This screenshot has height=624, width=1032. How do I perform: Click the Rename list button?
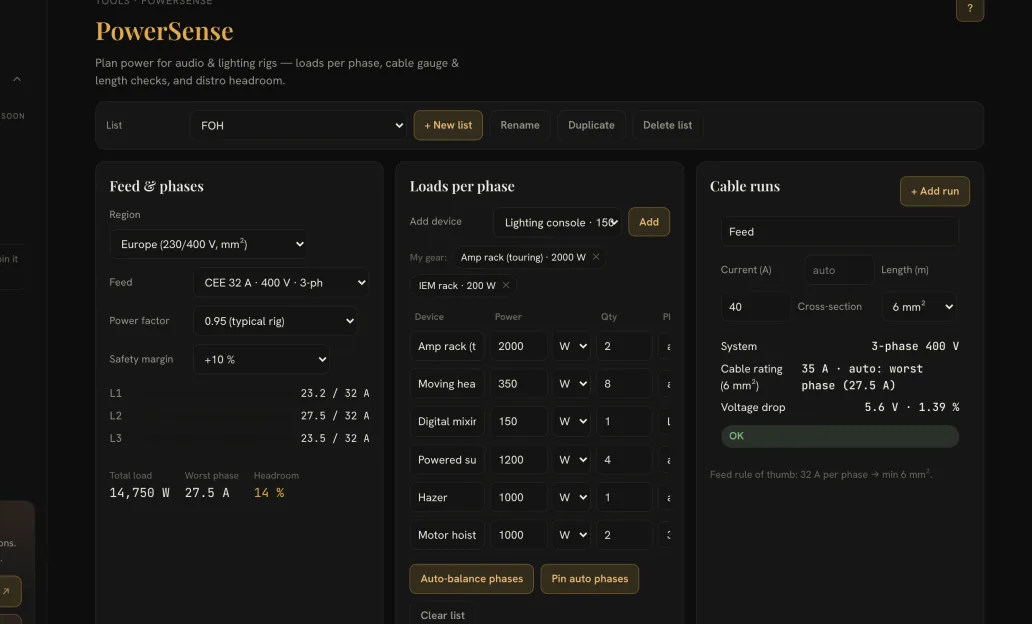(520, 125)
